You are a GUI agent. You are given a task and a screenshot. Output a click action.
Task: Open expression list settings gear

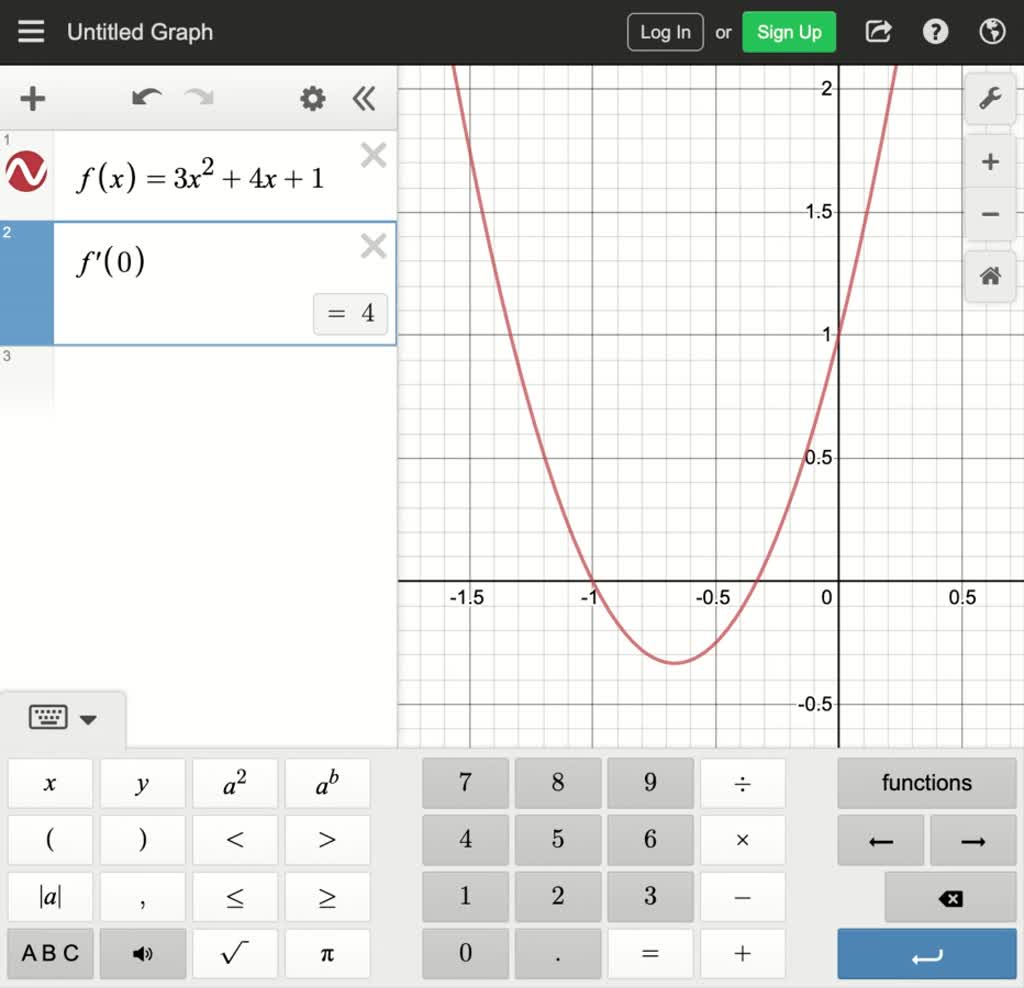[x=311, y=99]
